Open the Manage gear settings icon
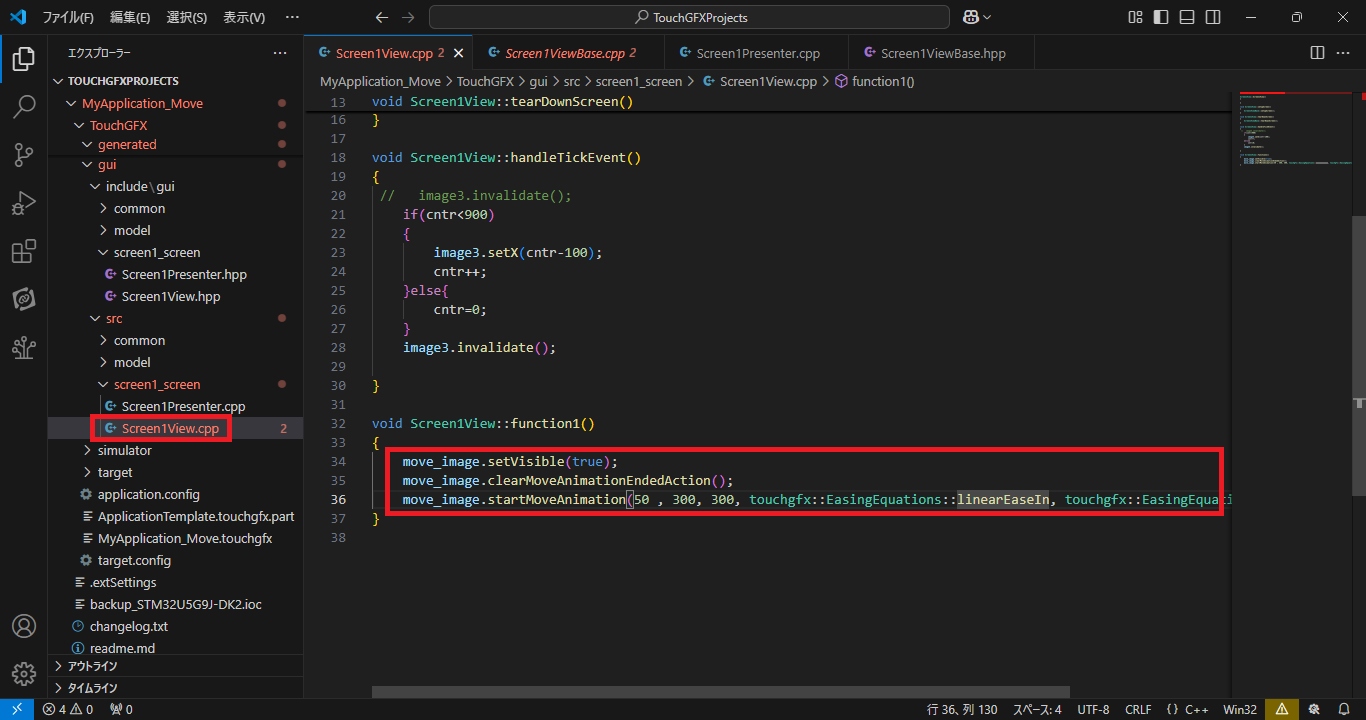 pos(24,673)
